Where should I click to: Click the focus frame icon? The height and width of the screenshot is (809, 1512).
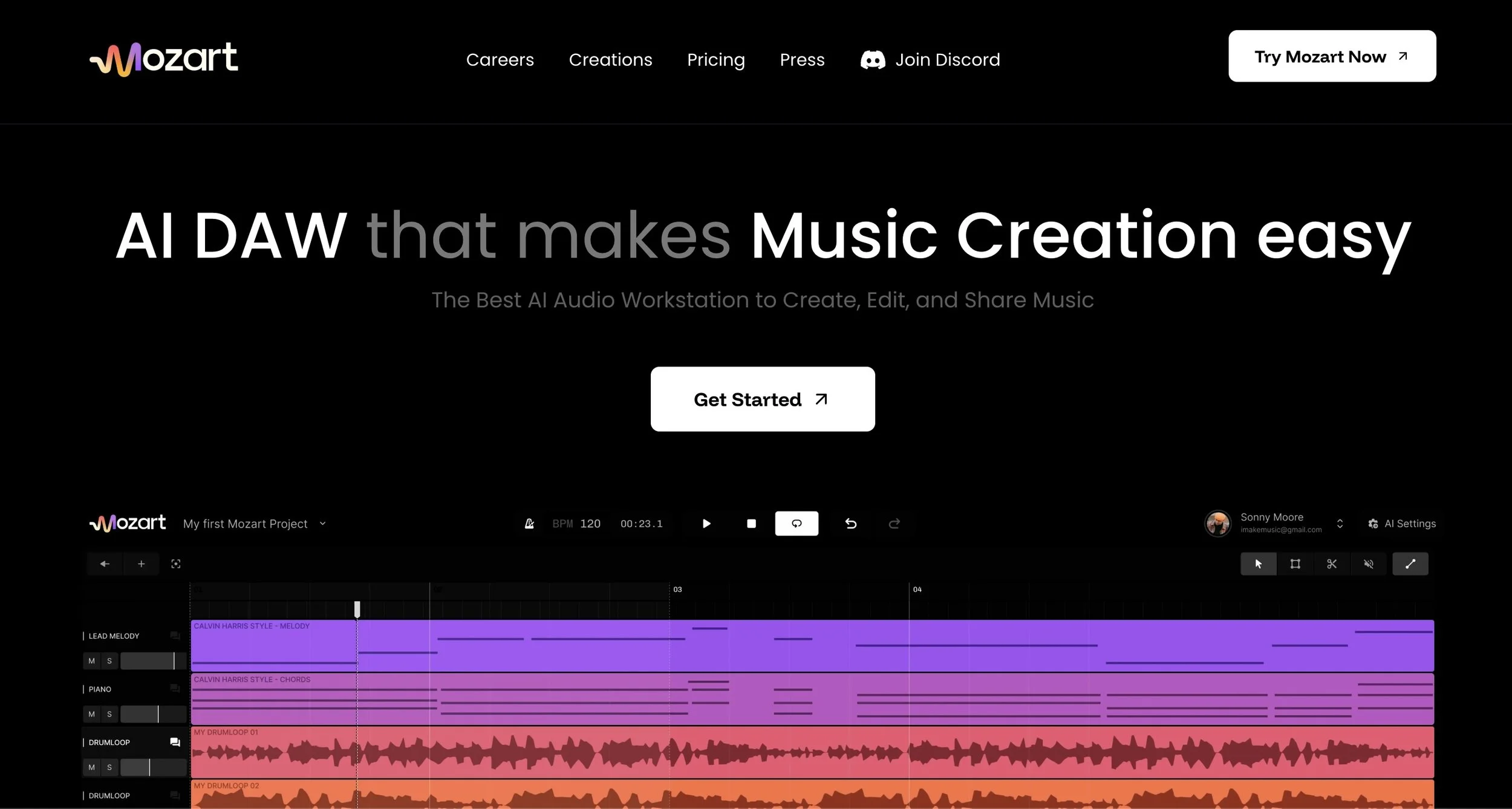pyautogui.click(x=176, y=564)
